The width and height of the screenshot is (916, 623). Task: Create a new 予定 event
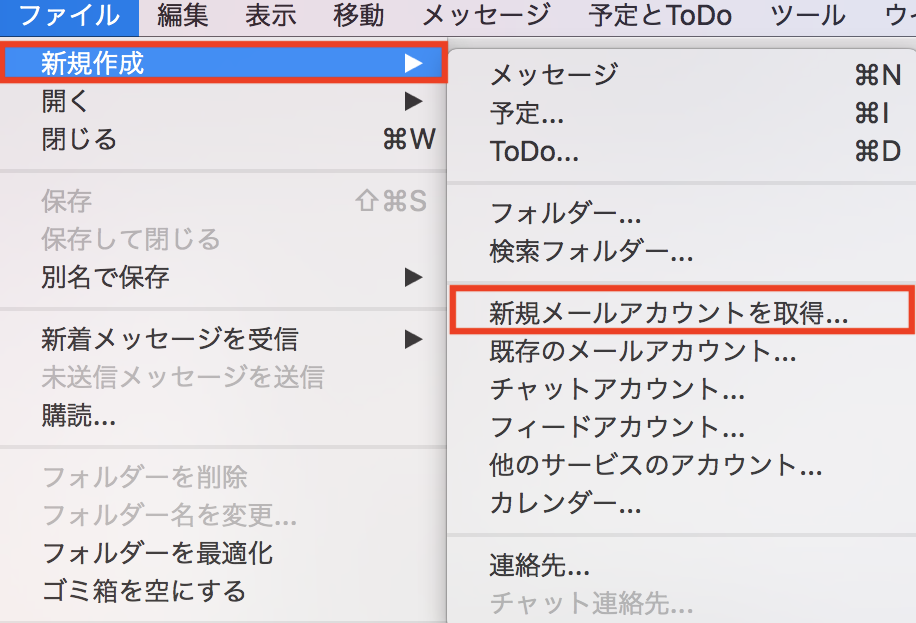point(527,113)
